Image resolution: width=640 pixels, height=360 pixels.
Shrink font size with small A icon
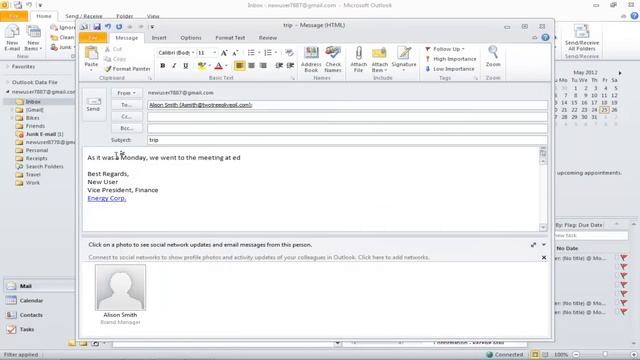(x=235, y=53)
